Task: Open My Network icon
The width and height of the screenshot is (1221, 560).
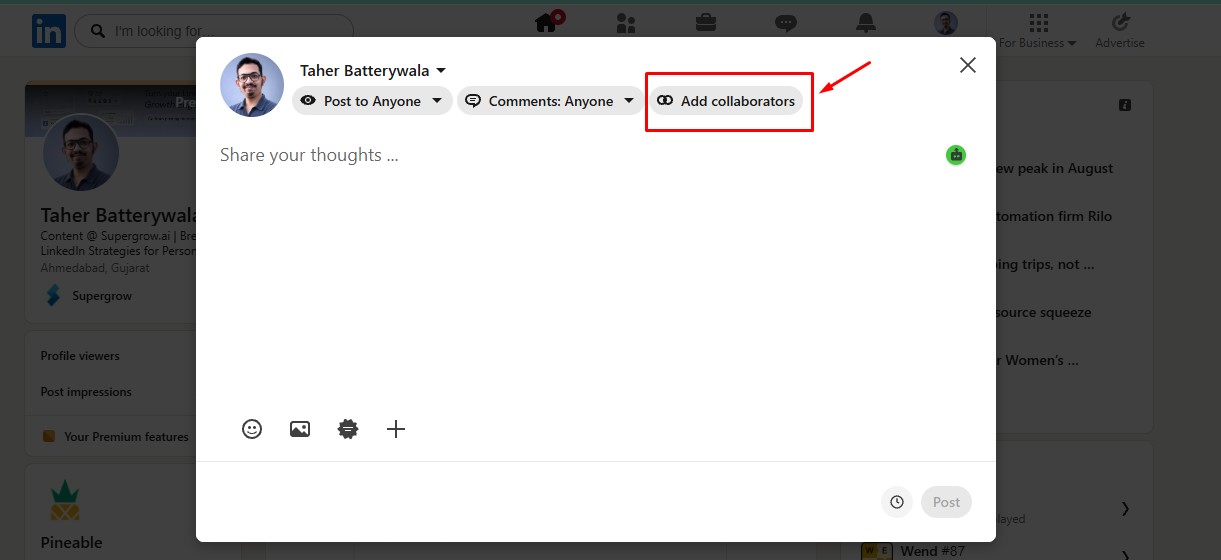Action: coord(627,23)
